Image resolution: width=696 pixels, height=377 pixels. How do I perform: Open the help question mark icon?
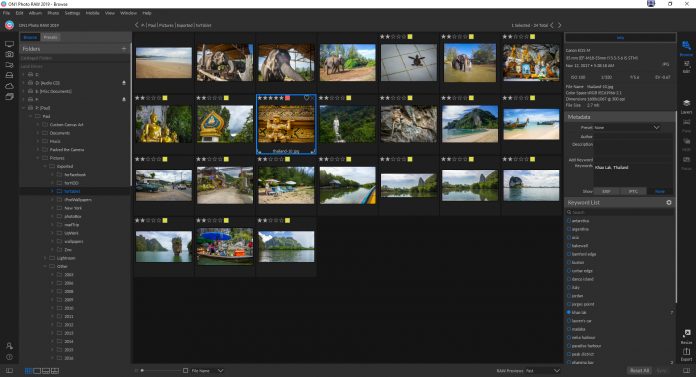coord(9,357)
